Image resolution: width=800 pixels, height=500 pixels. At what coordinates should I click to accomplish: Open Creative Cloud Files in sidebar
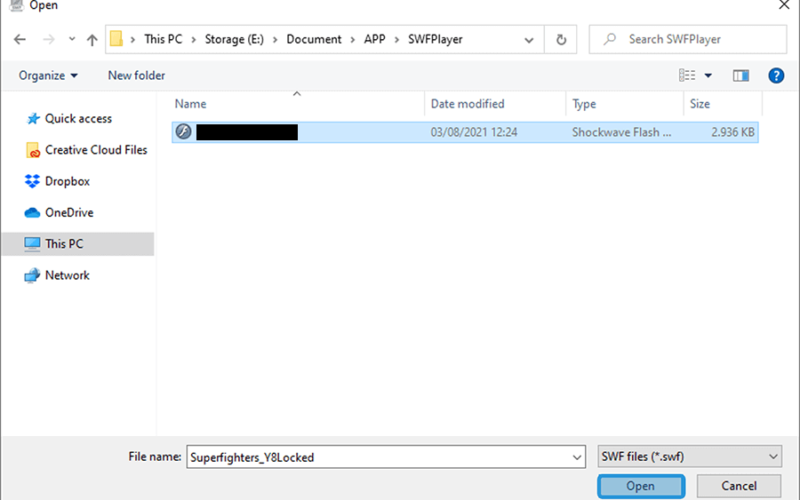coord(96,150)
